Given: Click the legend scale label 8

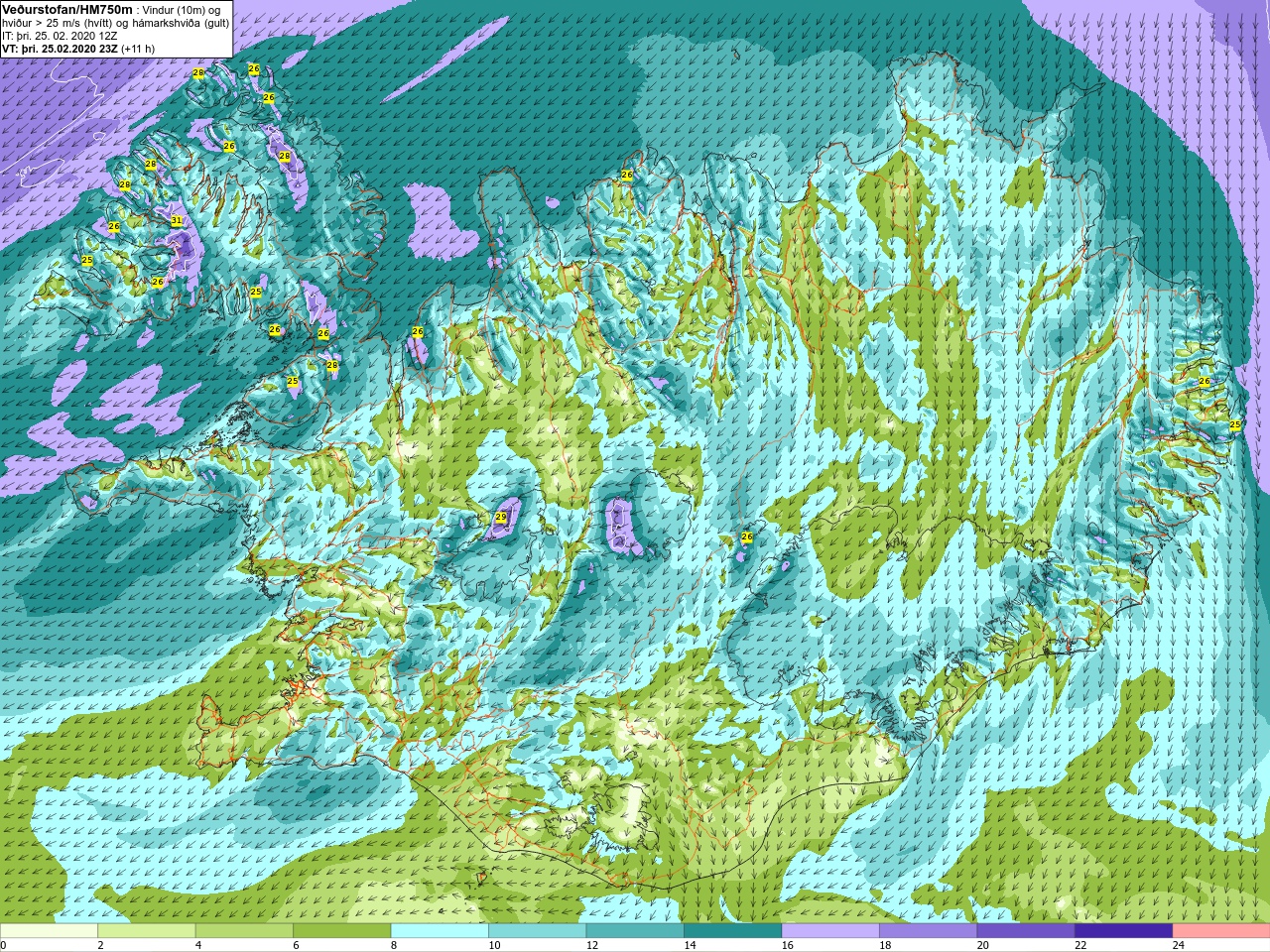Looking at the screenshot, I should (394, 945).
